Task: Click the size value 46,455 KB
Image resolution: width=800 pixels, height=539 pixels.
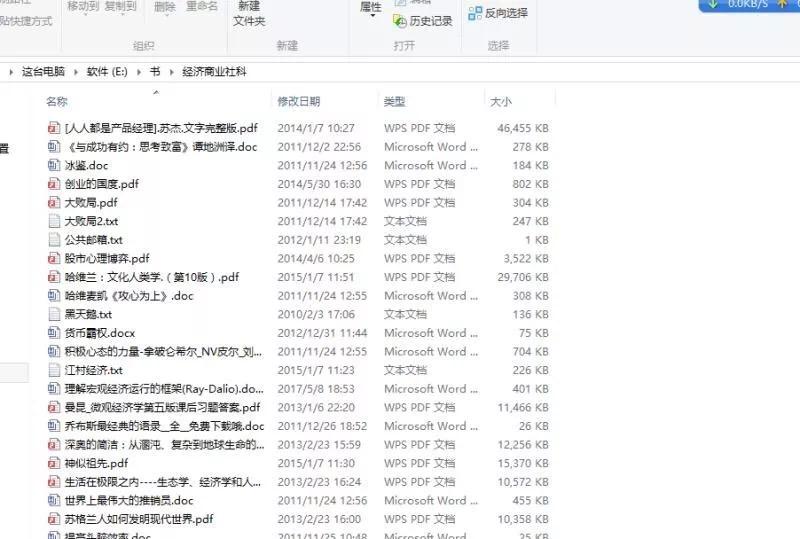Action: 523,128
